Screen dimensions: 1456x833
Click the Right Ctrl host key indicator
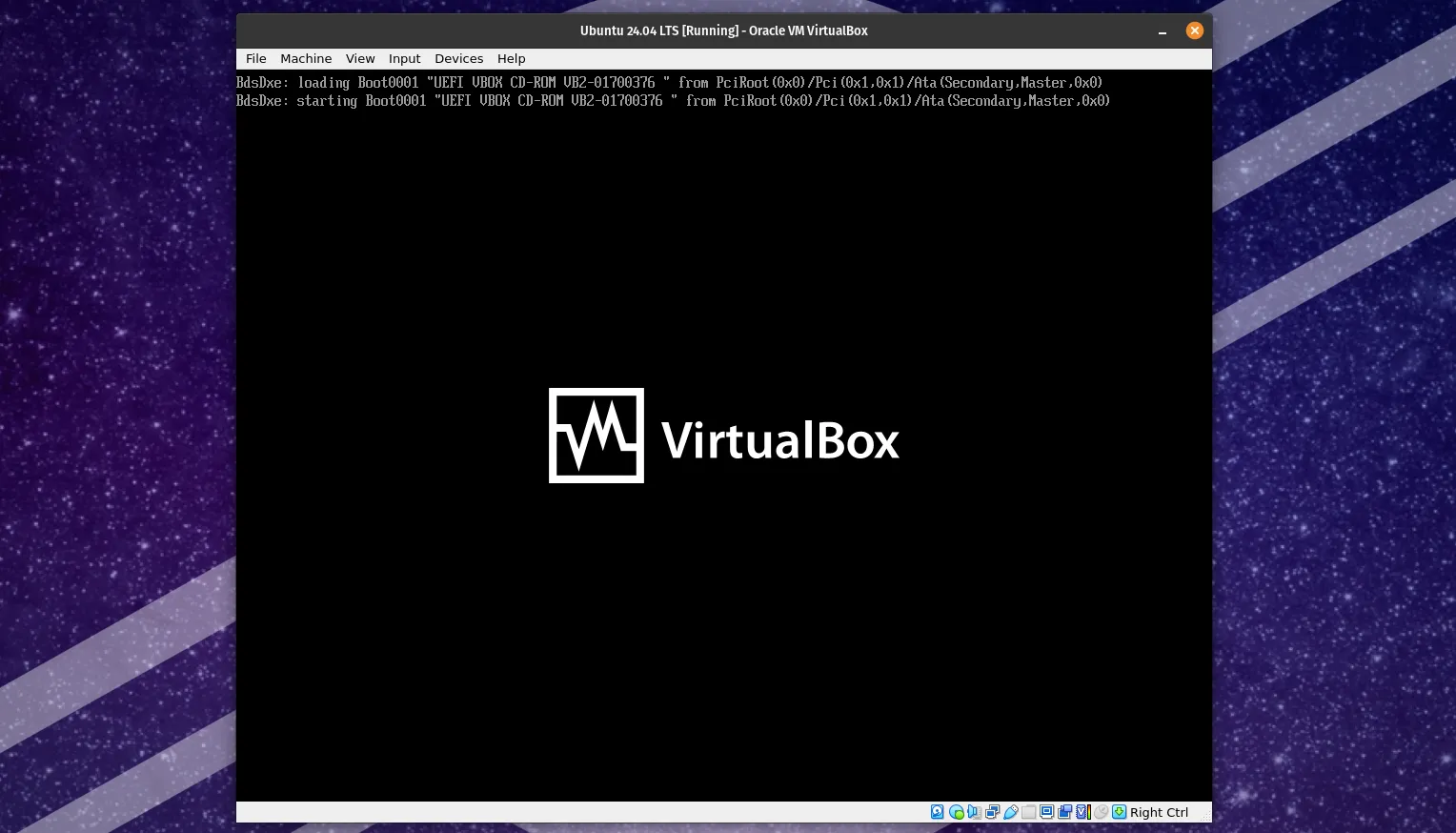tap(1159, 811)
